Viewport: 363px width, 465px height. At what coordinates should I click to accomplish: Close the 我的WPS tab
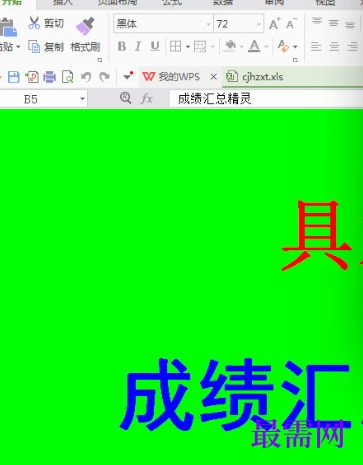click(214, 77)
